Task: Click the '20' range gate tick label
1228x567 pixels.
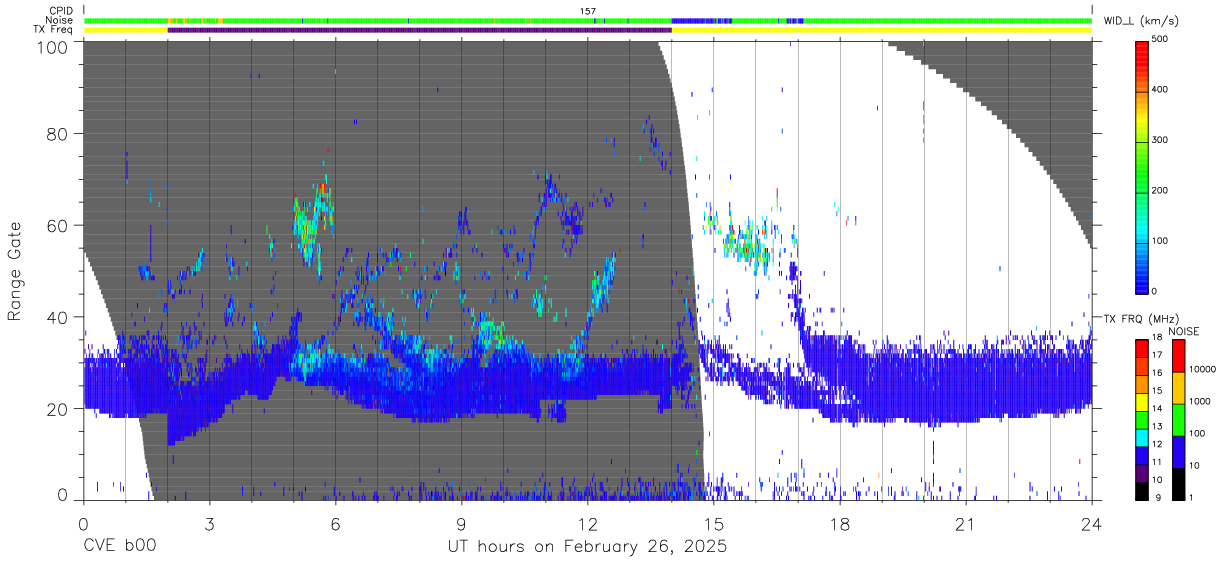Action: (58, 409)
